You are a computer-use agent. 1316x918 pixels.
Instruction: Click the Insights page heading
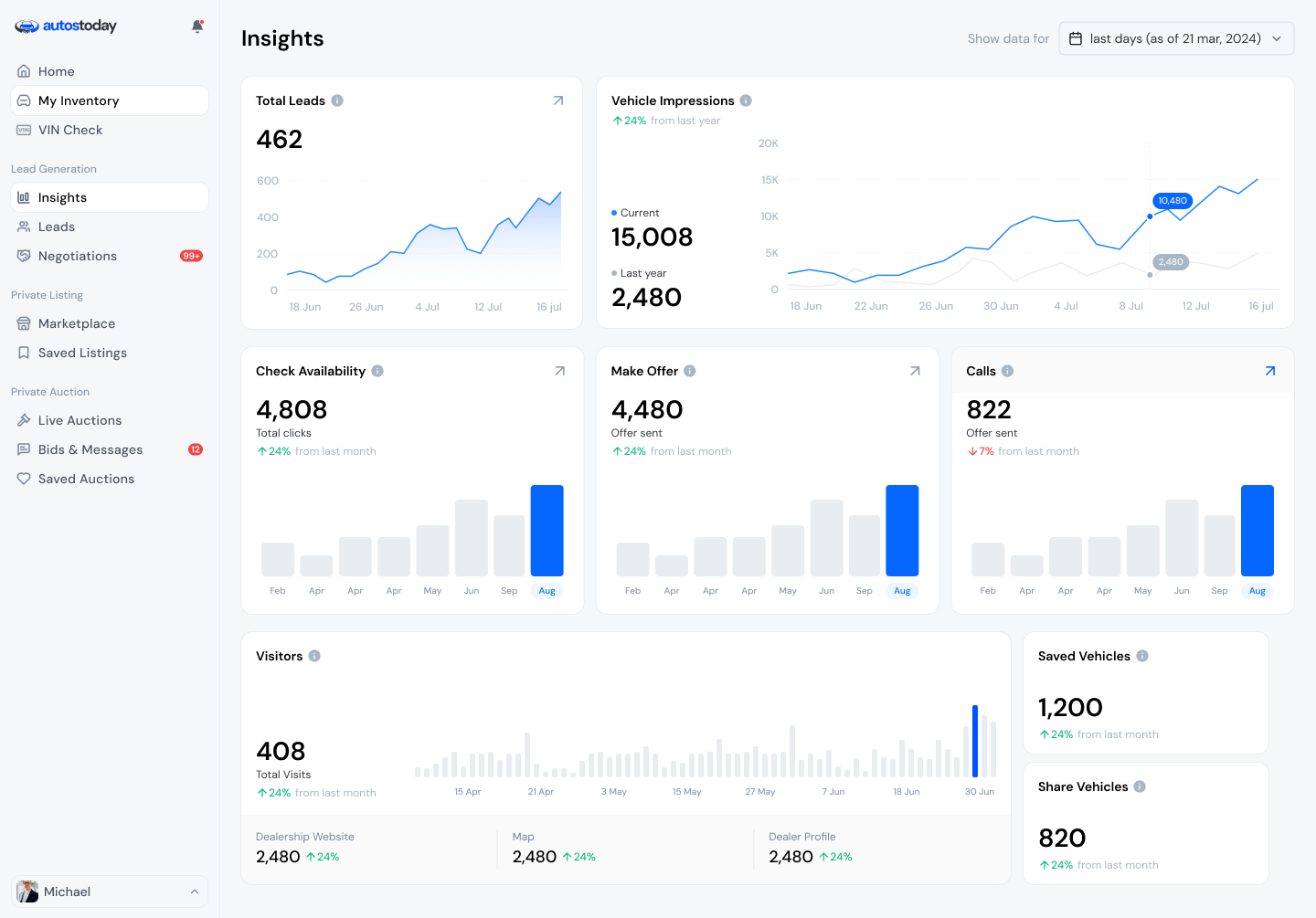[x=282, y=38]
